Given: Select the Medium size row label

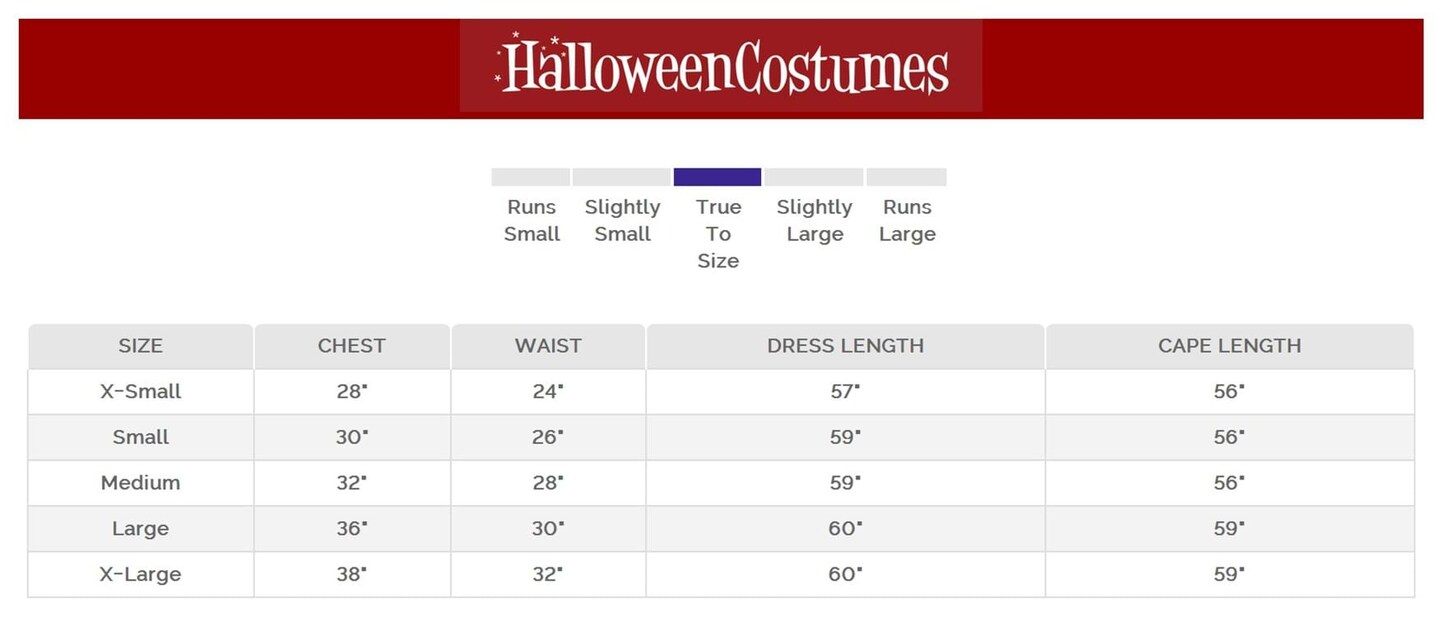Looking at the screenshot, I should (x=141, y=483).
